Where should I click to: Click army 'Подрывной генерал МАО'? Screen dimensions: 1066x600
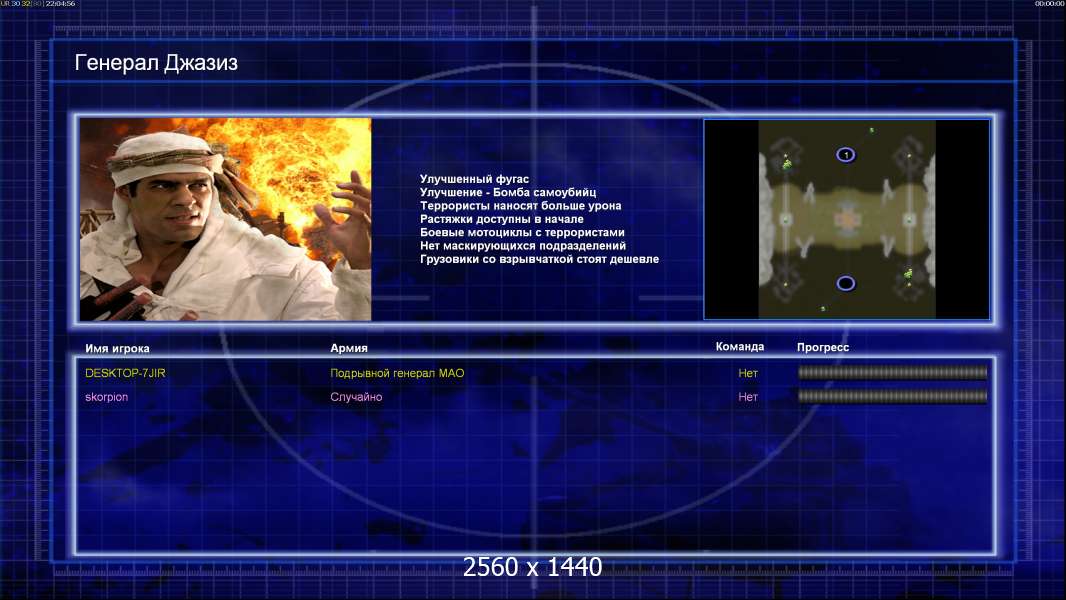point(397,373)
